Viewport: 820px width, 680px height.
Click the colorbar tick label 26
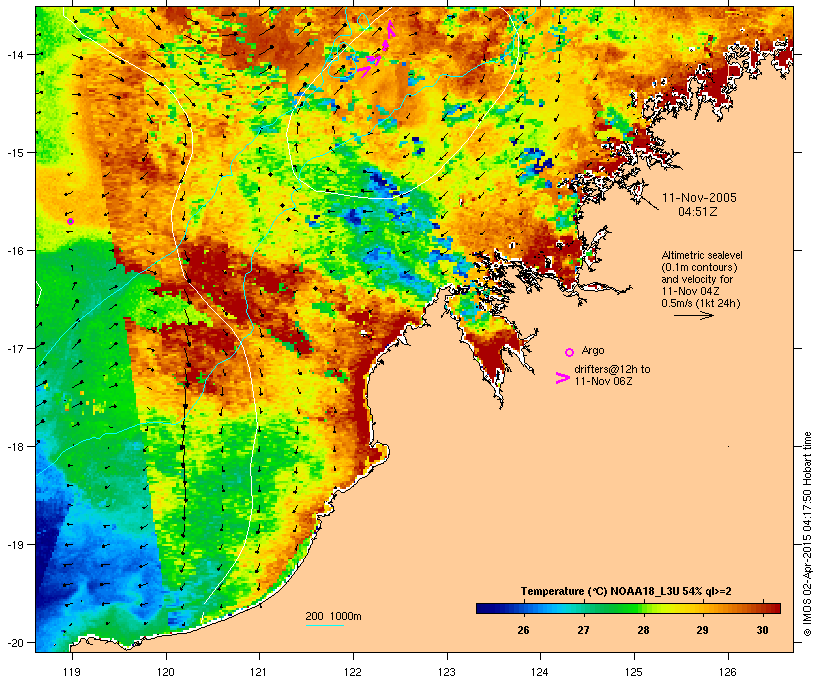[523, 630]
